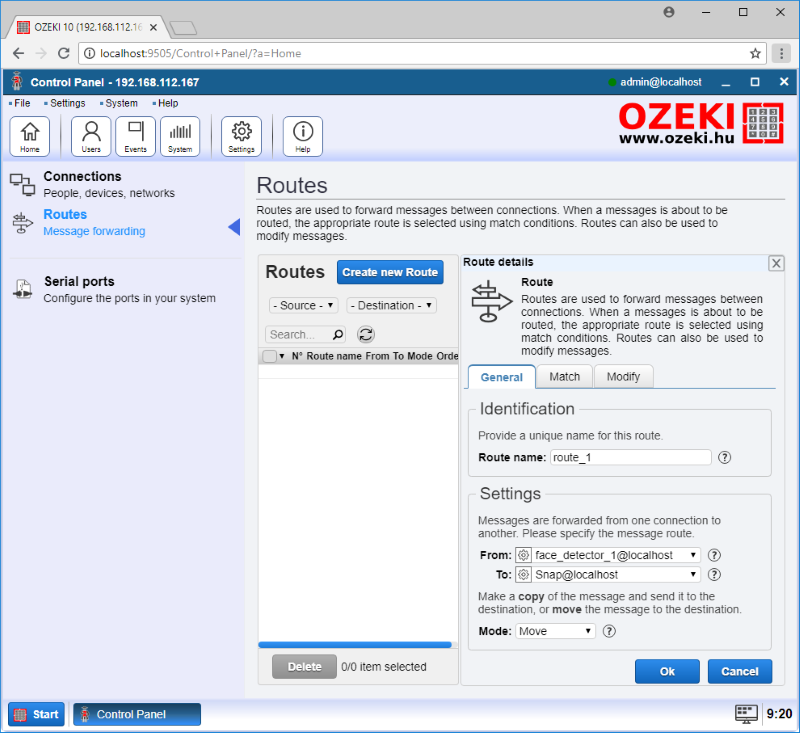Open the Destination filter dropdown

point(391,306)
